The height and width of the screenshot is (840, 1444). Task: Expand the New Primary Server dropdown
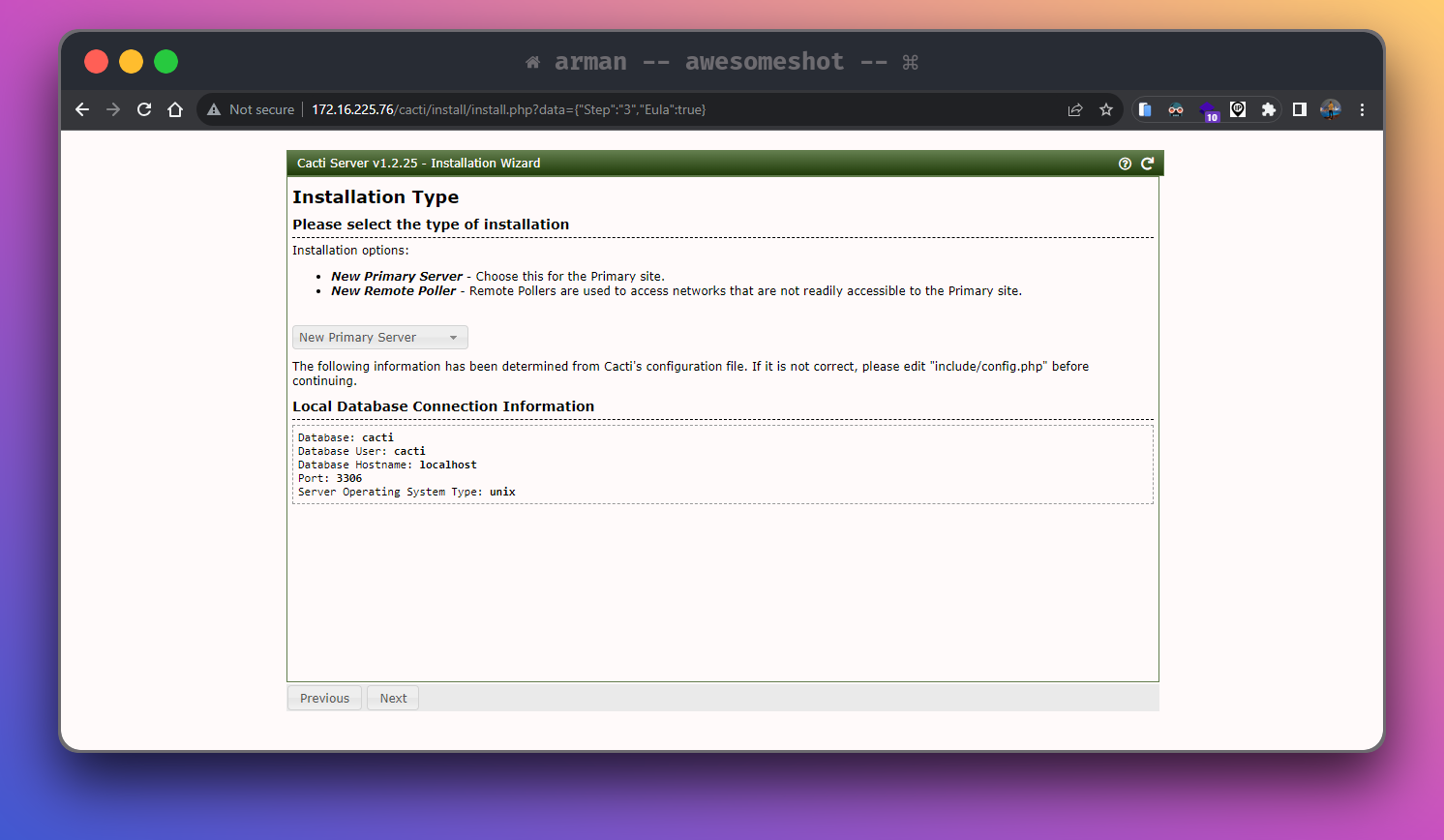coord(379,338)
